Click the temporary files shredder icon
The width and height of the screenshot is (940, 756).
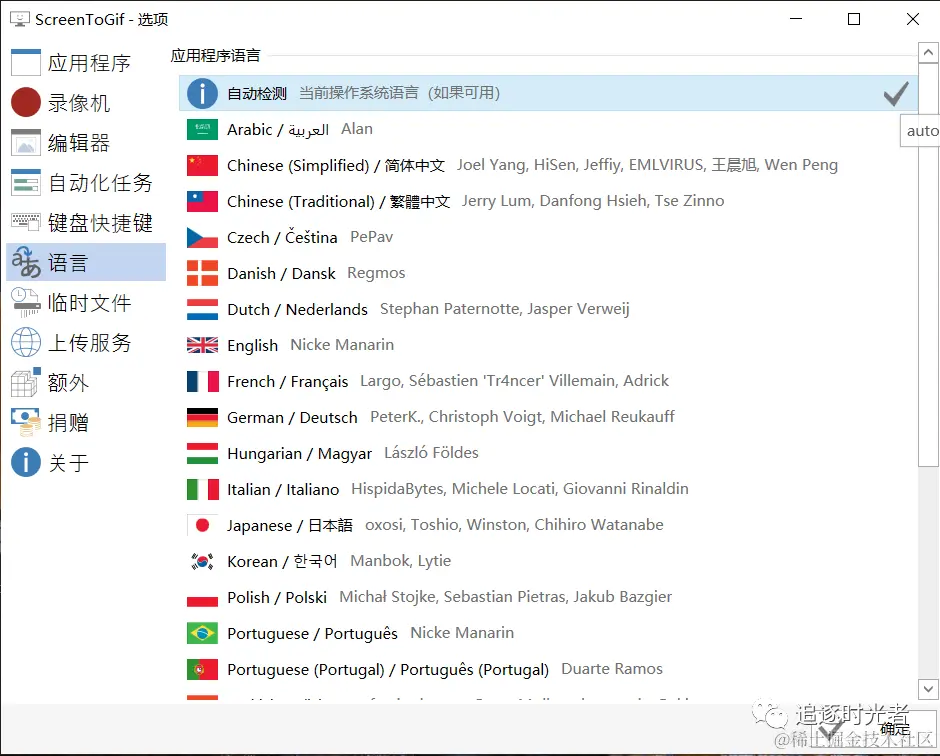coord(26,302)
